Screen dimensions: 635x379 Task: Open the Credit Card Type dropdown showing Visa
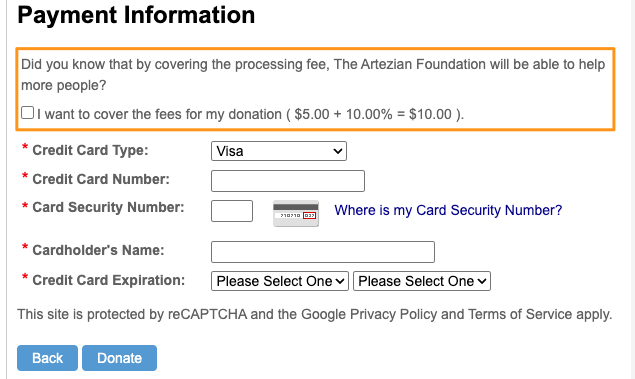[279, 151]
